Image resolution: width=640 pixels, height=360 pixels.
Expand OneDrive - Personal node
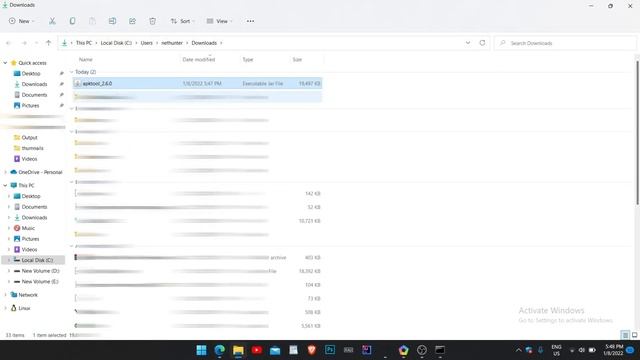click(x=5, y=172)
